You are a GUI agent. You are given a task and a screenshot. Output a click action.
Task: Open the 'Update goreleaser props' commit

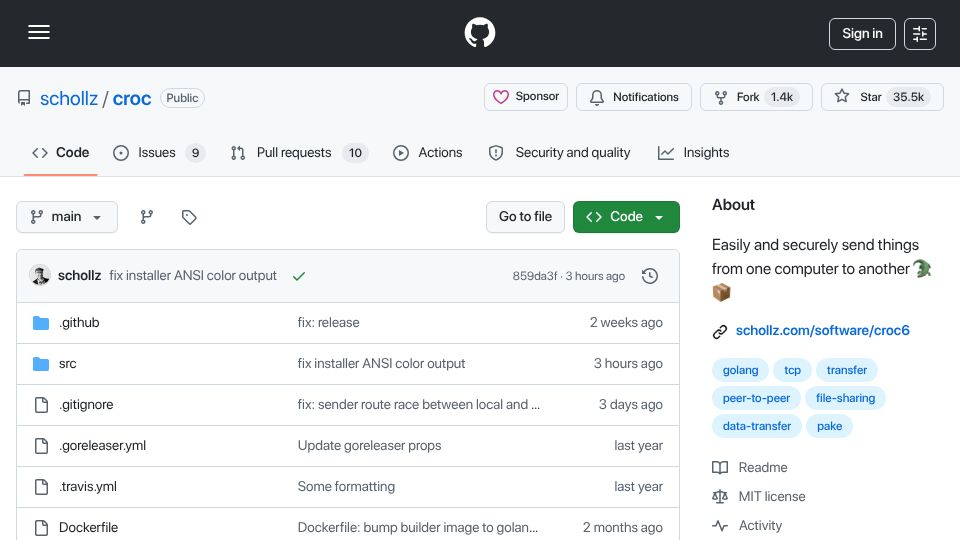pos(369,446)
